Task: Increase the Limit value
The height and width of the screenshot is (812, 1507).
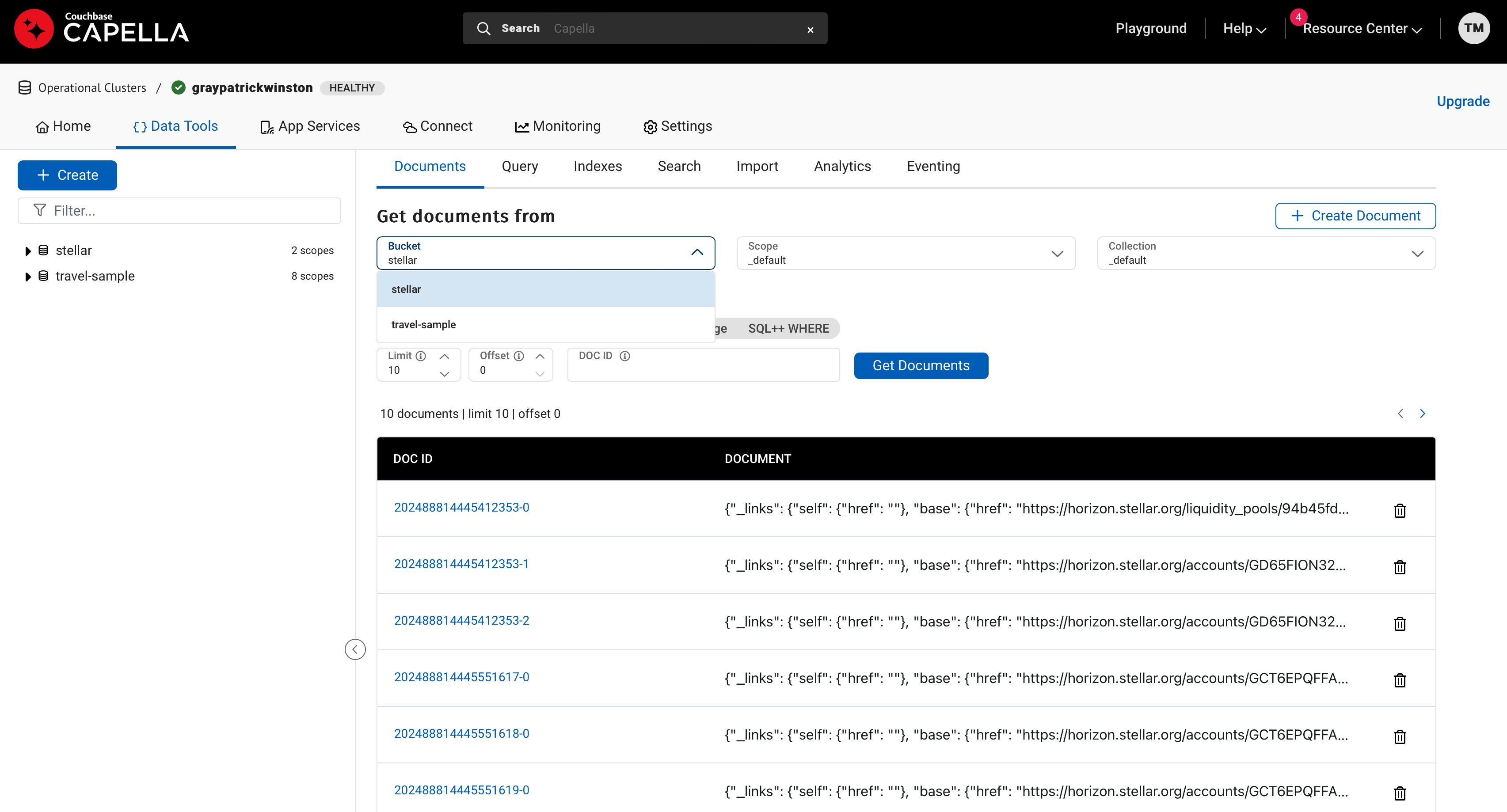Action: click(445, 356)
